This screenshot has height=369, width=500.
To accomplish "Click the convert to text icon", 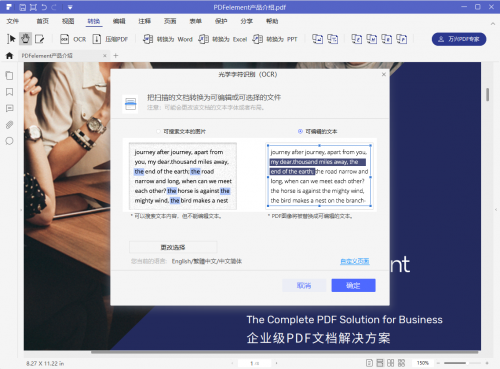I will [x=332, y=39].
